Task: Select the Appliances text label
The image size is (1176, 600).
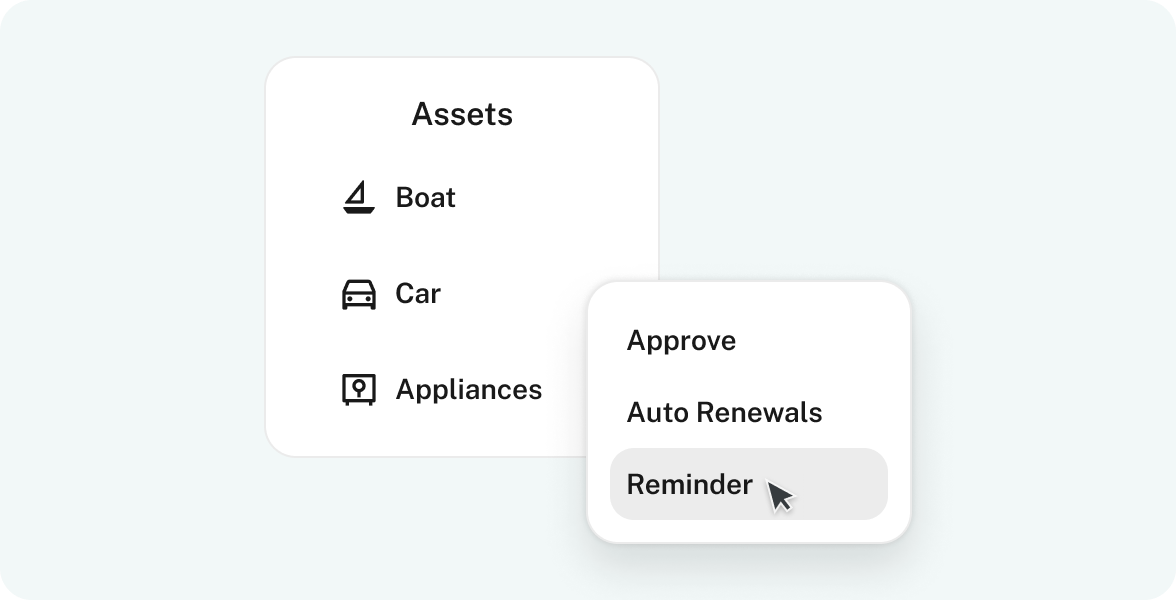Action: coord(469,389)
